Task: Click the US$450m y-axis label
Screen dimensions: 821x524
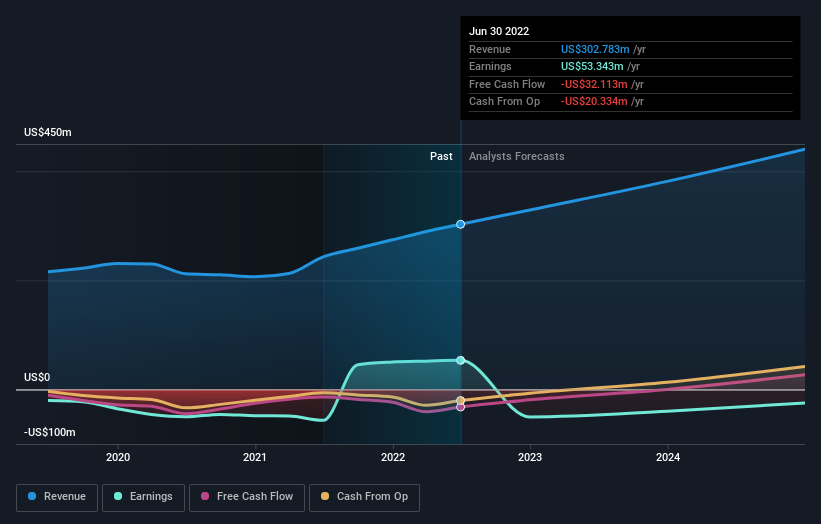Action: tap(48, 132)
